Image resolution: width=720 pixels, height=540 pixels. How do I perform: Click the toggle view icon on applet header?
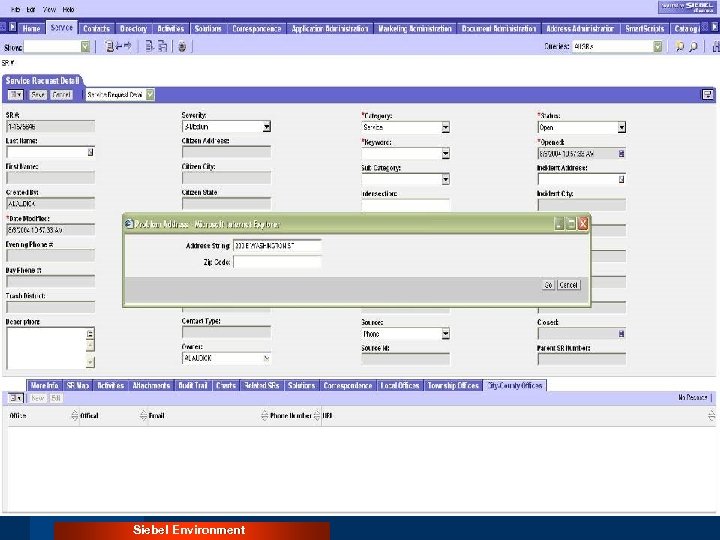(708, 95)
